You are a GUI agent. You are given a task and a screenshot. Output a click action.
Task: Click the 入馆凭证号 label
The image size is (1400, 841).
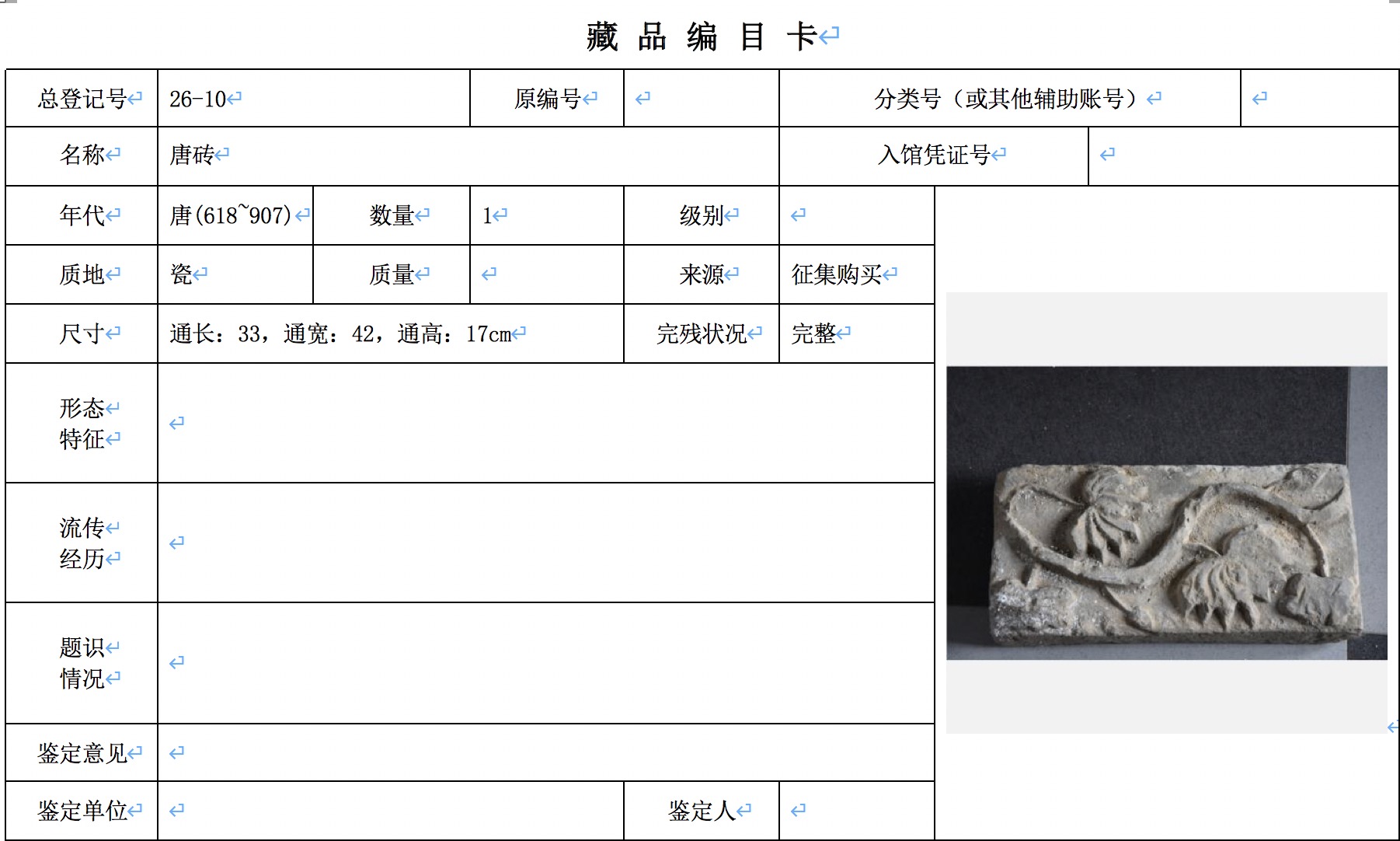pyautogui.click(x=934, y=155)
